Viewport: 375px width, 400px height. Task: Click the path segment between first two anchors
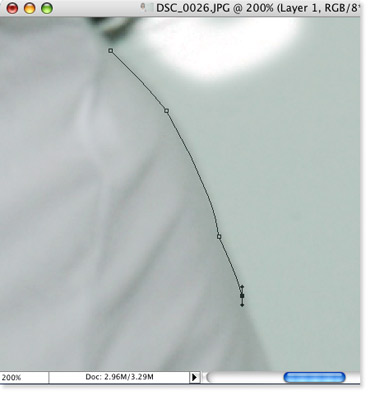[x=140, y=80]
